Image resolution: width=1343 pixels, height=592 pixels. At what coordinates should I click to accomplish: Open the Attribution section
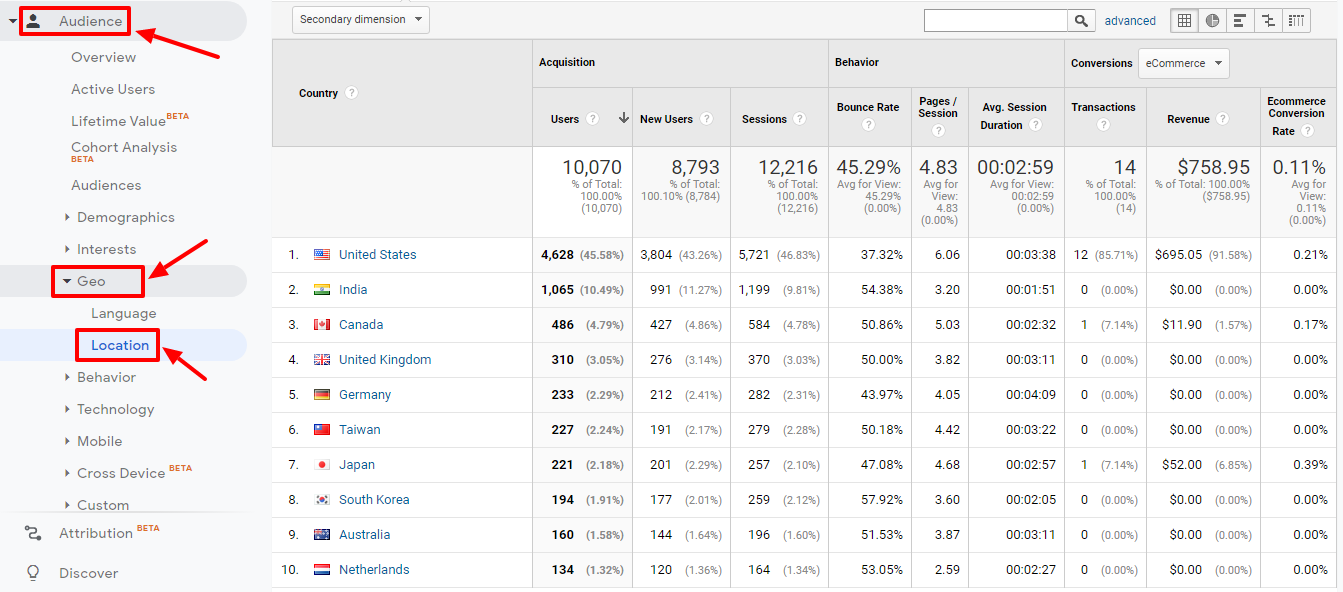96,533
